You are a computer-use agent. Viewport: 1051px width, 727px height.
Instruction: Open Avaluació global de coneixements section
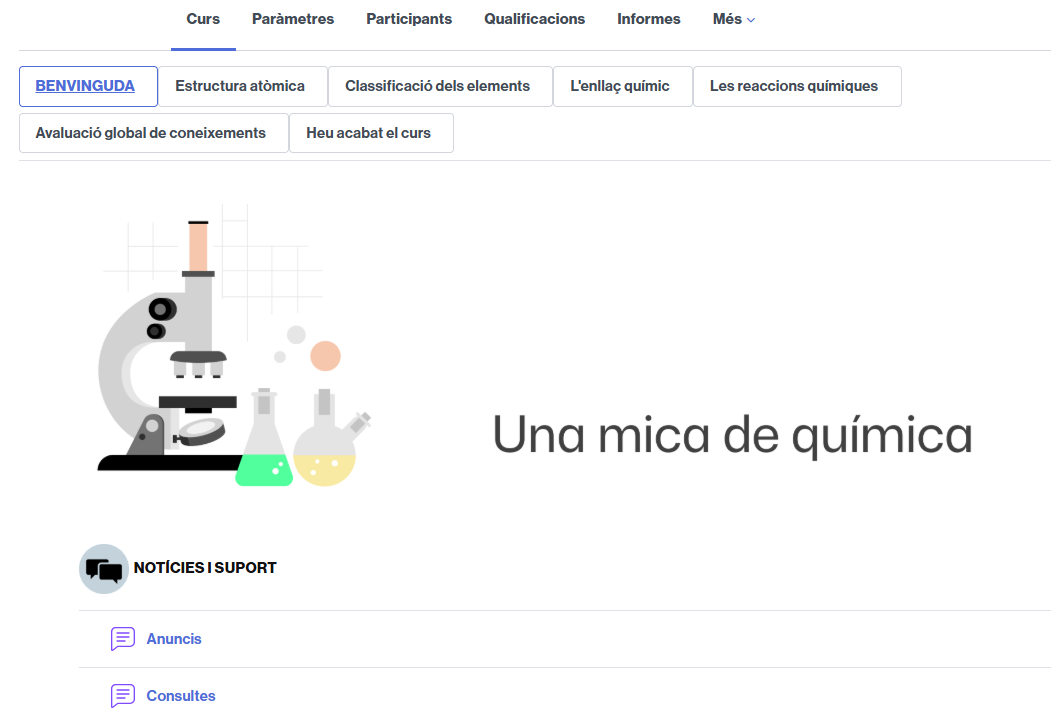click(x=153, y=133)
